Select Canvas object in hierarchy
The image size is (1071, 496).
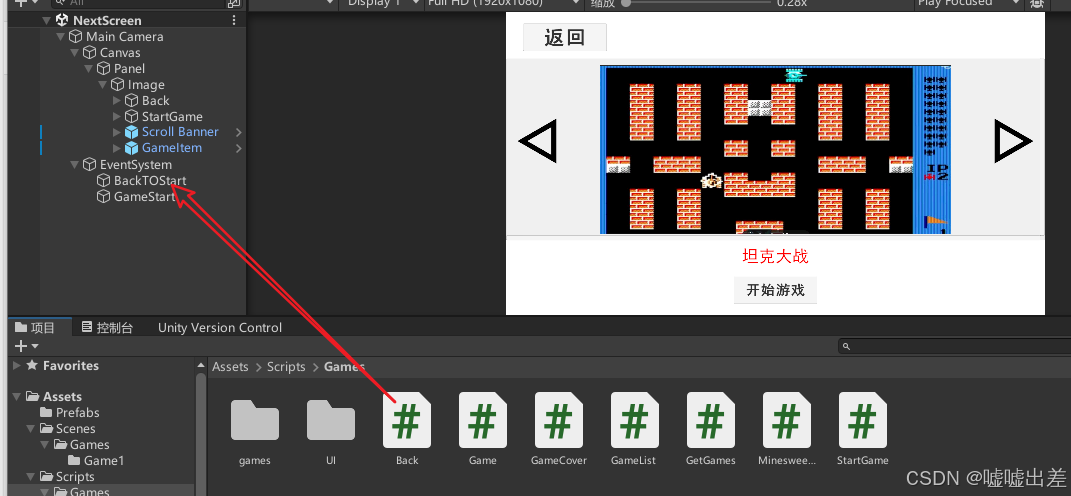pos(120,53)
